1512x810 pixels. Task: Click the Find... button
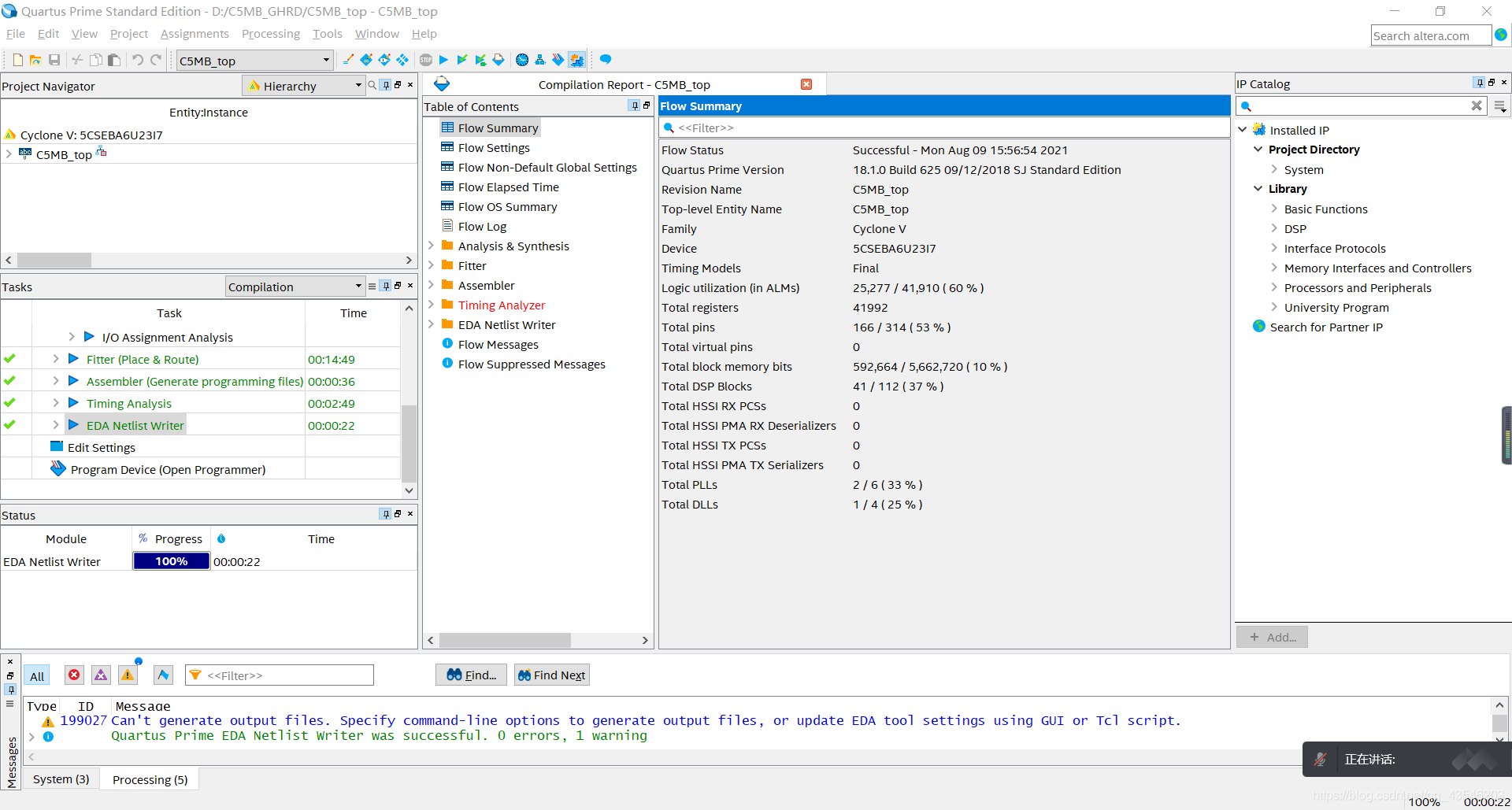pos(471,675)
